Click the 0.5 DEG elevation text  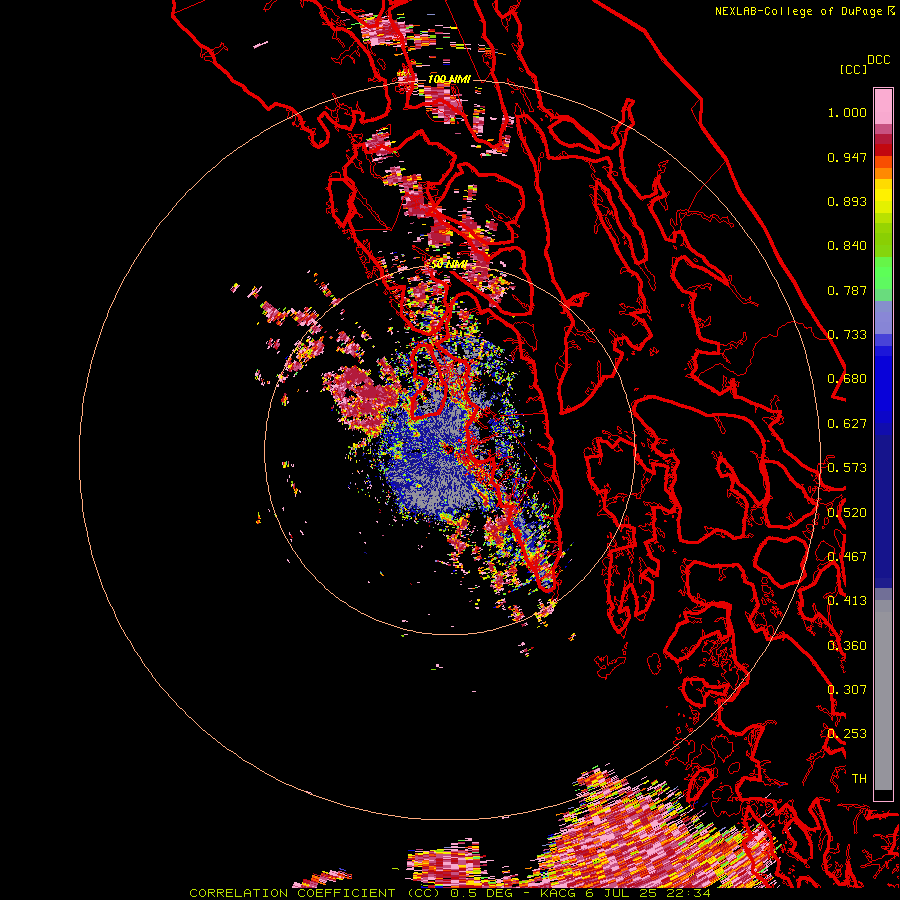[x=481, y=893]
